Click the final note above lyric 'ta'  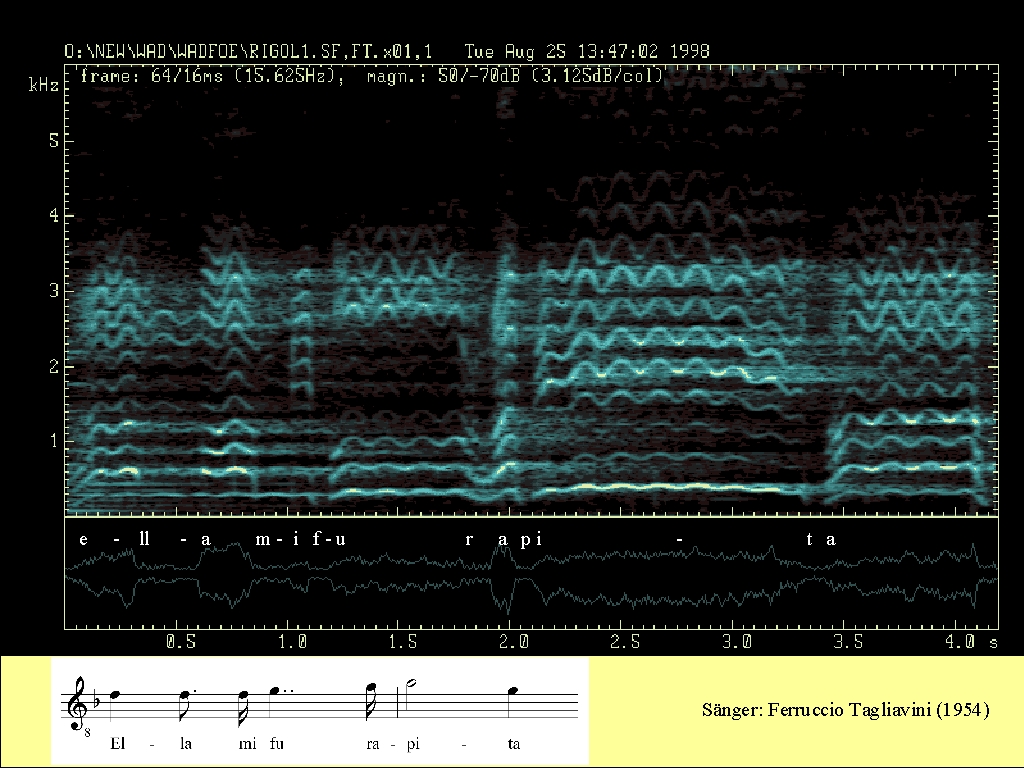(x=512, y=691)
